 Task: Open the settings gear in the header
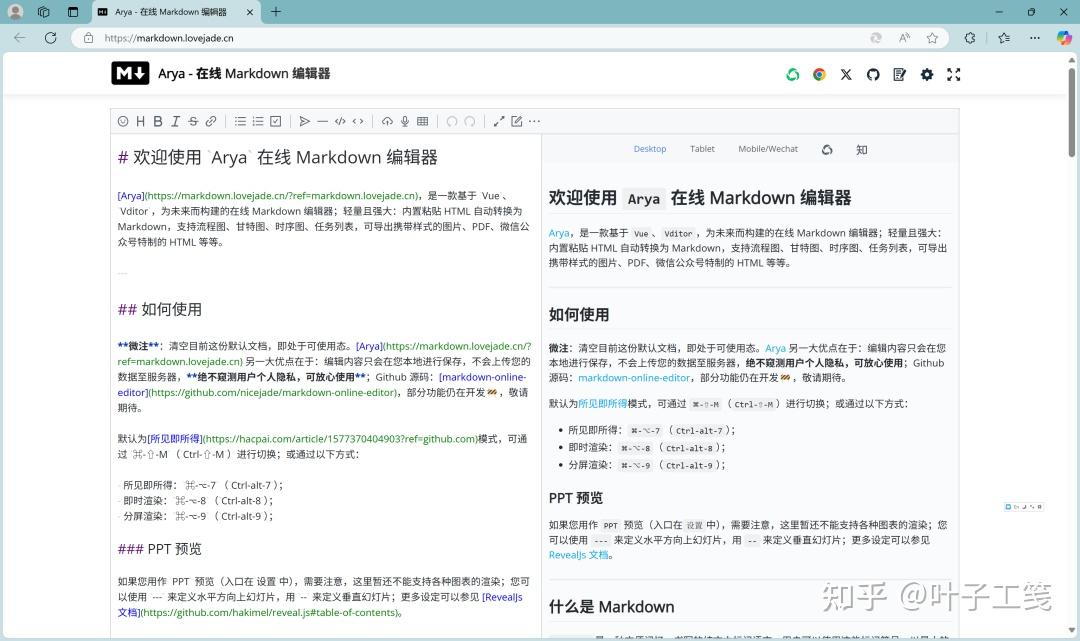click(x=927, y=74)
